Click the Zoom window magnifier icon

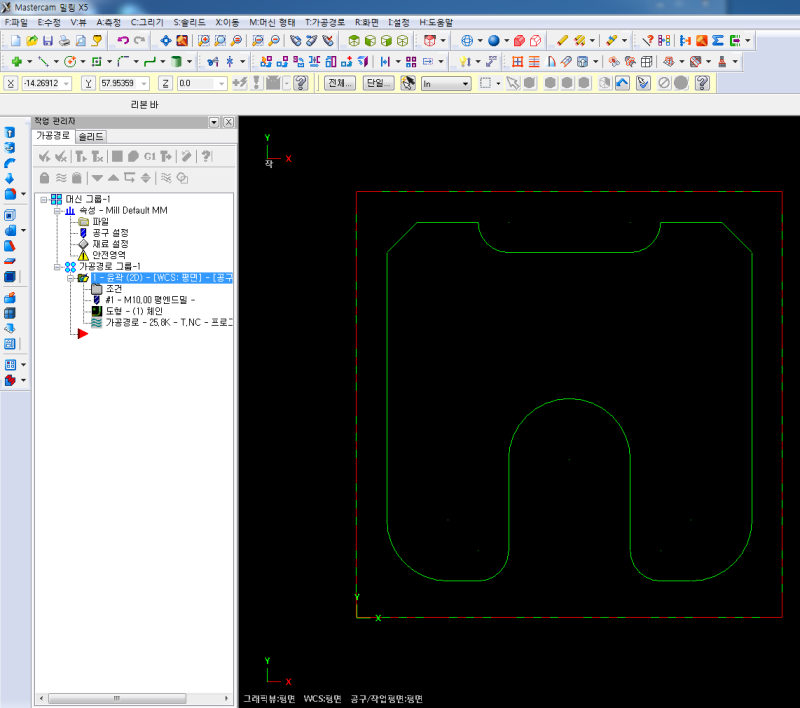pyautogui.click(x=203, y=41)
